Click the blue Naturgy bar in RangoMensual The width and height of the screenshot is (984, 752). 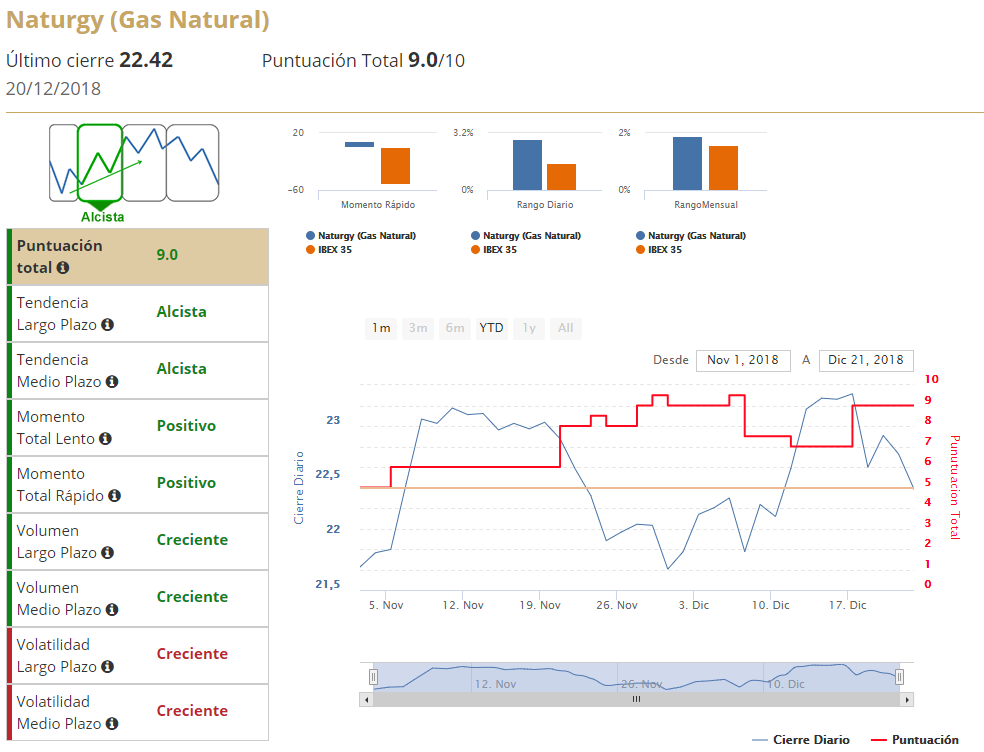click(x=687, y=163)
